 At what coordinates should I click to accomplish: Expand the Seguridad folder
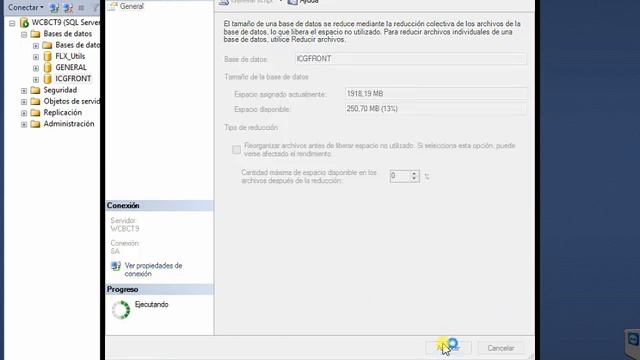coord(24,91)
